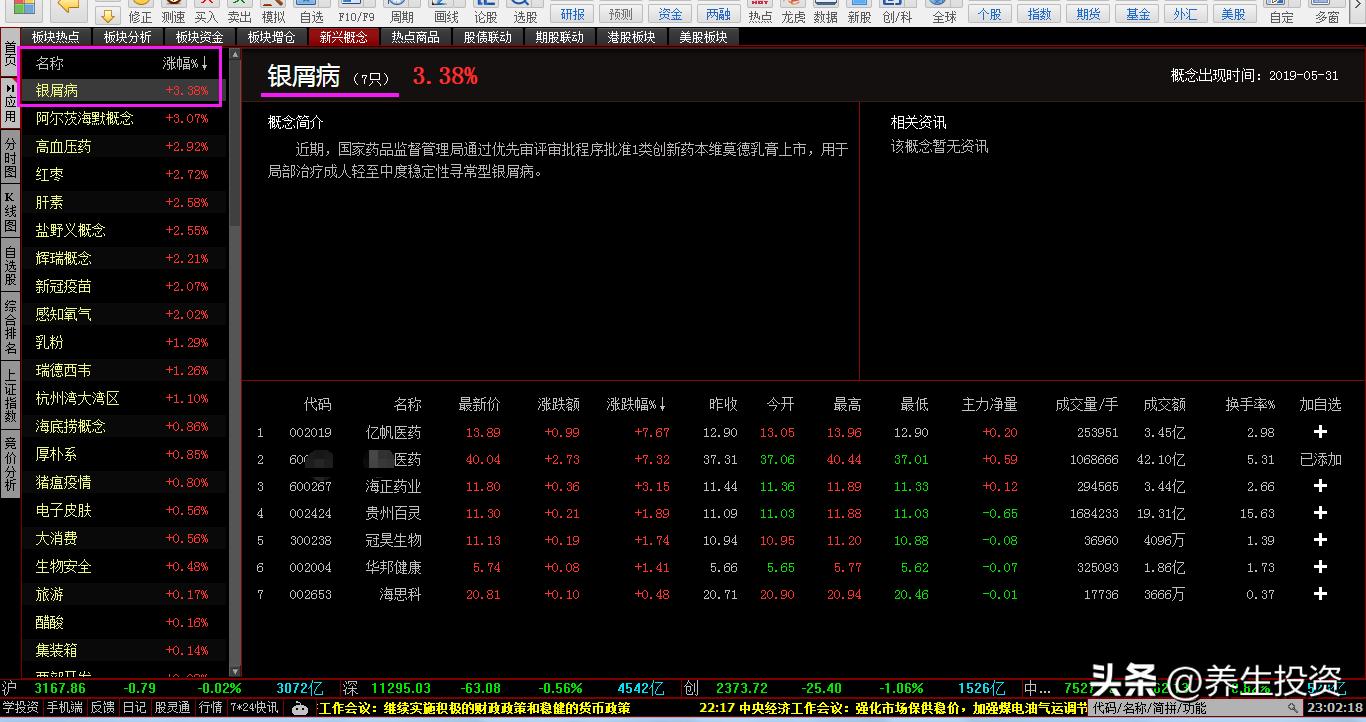The image size is (1366, 722).
Task: Select 阿尔茨海默概念 in concept list
Action: click(124, 118)
